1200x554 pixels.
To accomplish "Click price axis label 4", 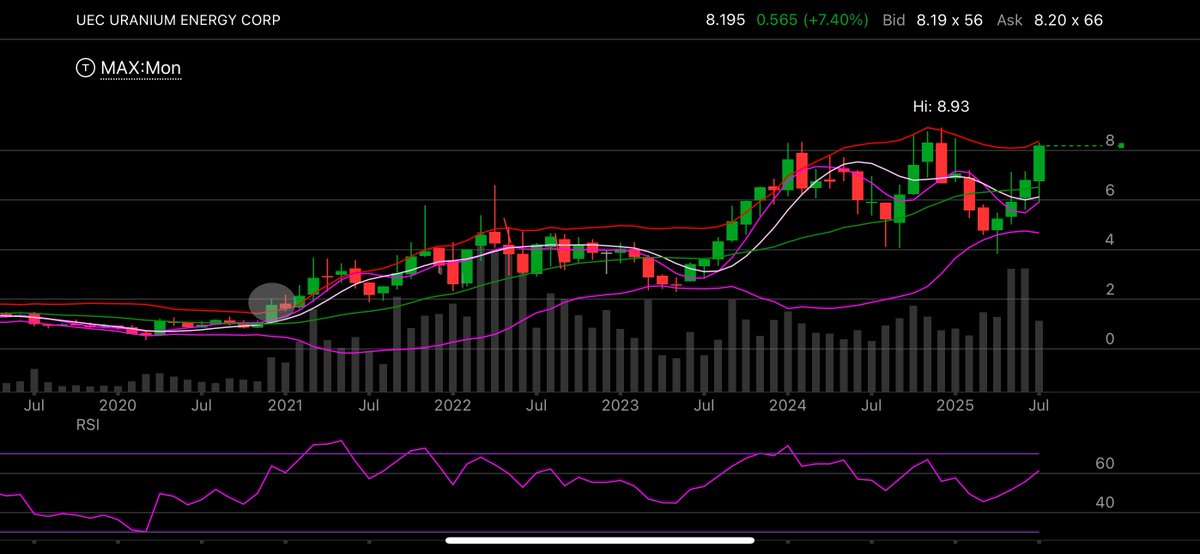I will pos(1110,241).
